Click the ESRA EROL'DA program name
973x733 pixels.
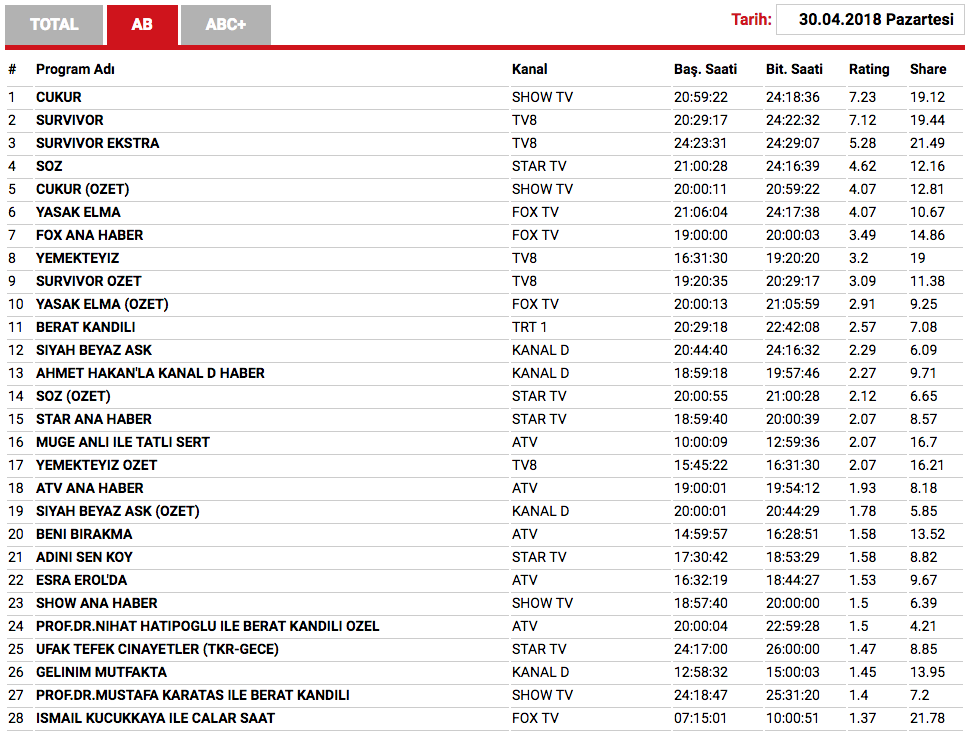click(x=81, y=580)
